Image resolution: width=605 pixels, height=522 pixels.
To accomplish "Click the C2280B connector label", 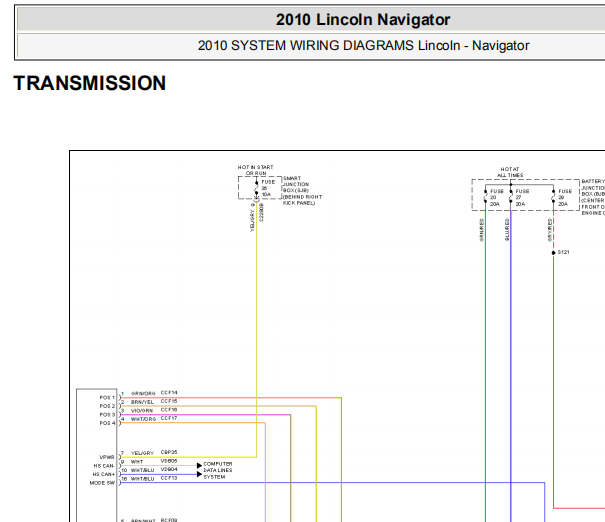I will point(262,213).
